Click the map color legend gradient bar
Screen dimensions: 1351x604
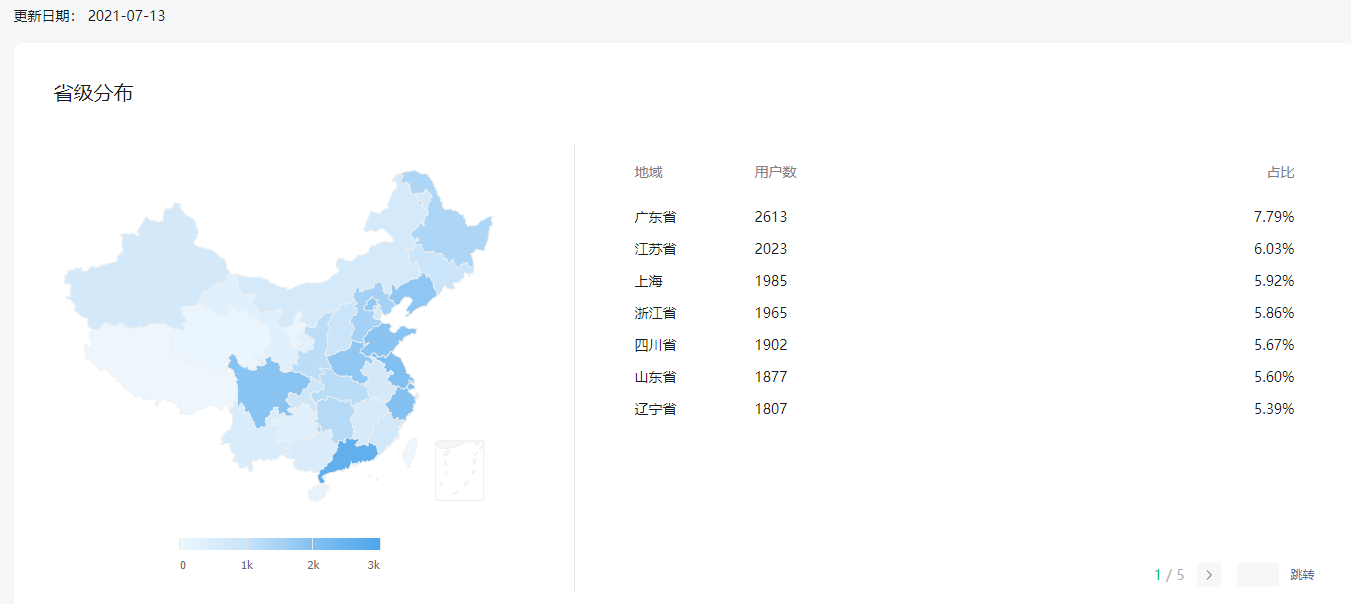[x=279, y=544]
